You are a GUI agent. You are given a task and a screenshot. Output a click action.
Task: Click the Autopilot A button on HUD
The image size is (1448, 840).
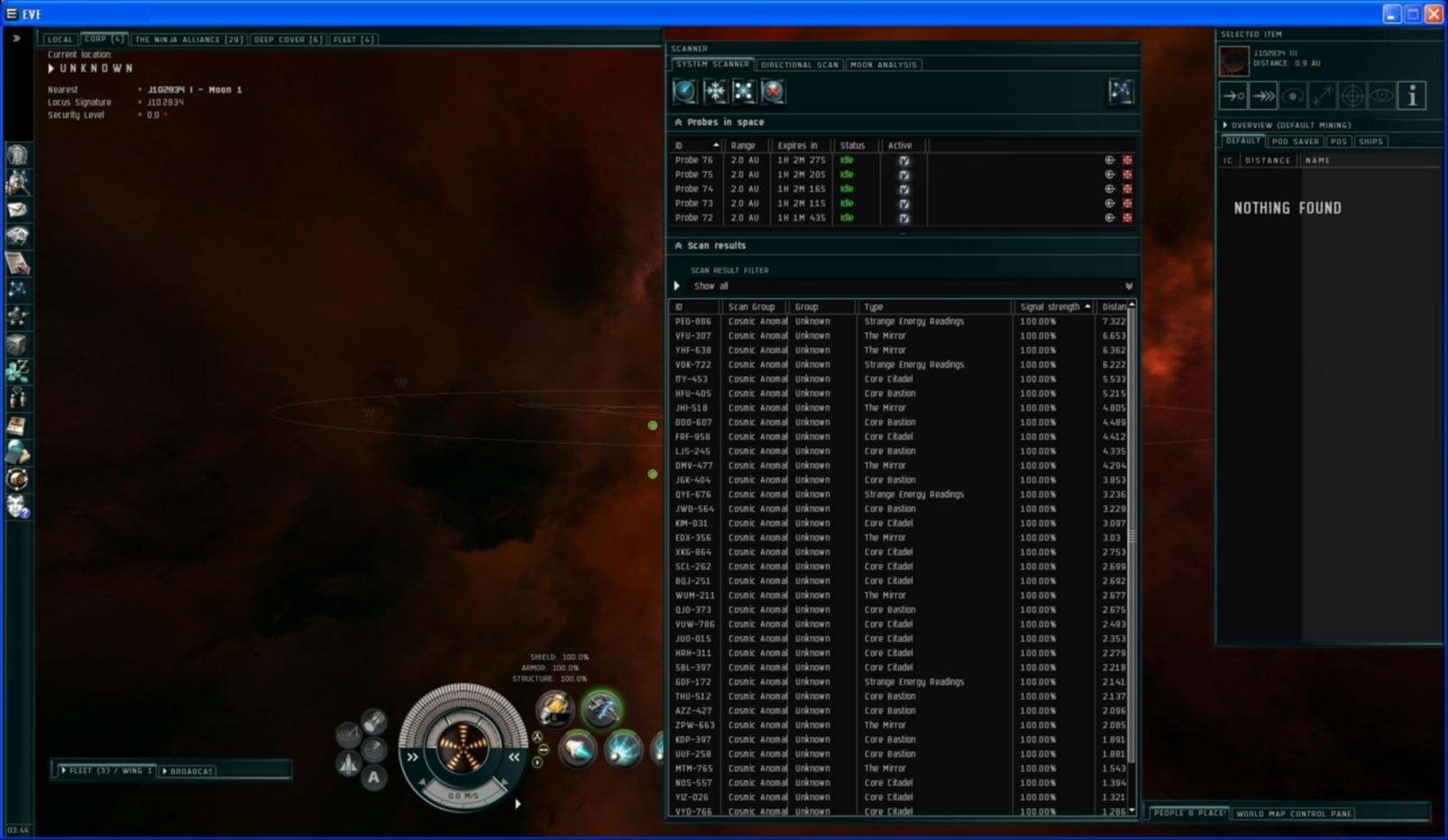(374, 777)
